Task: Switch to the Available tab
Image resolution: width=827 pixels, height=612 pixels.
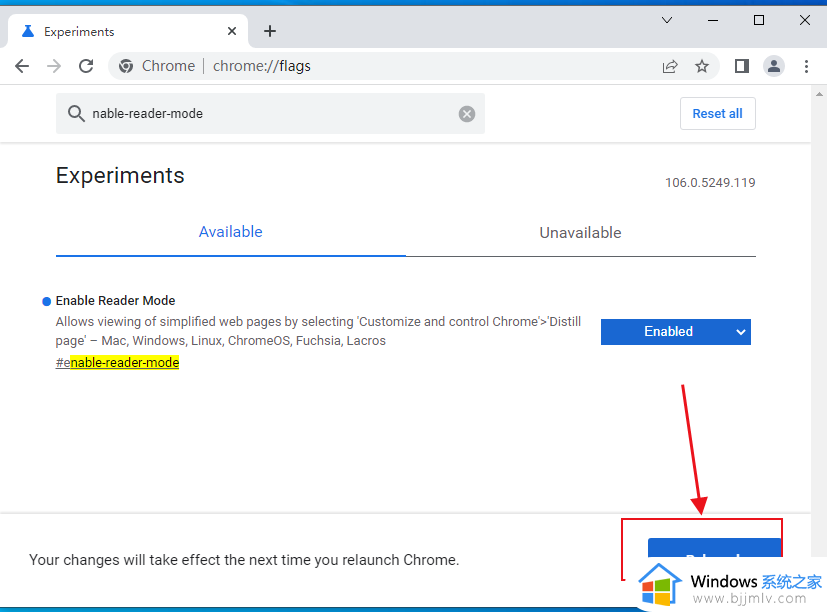Action: [x=230, y=232]
